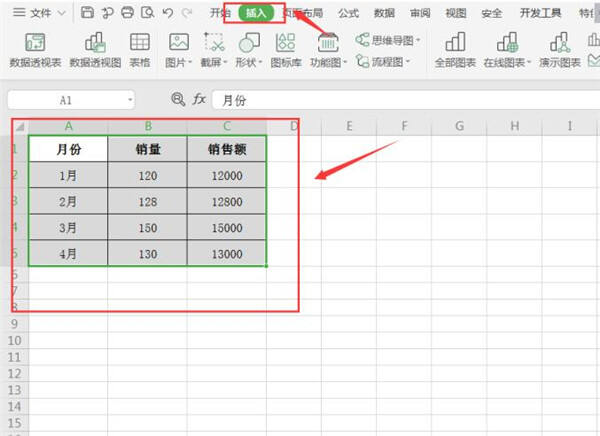Click the fx insert function icon
The image size is (600, 436).
199,100
